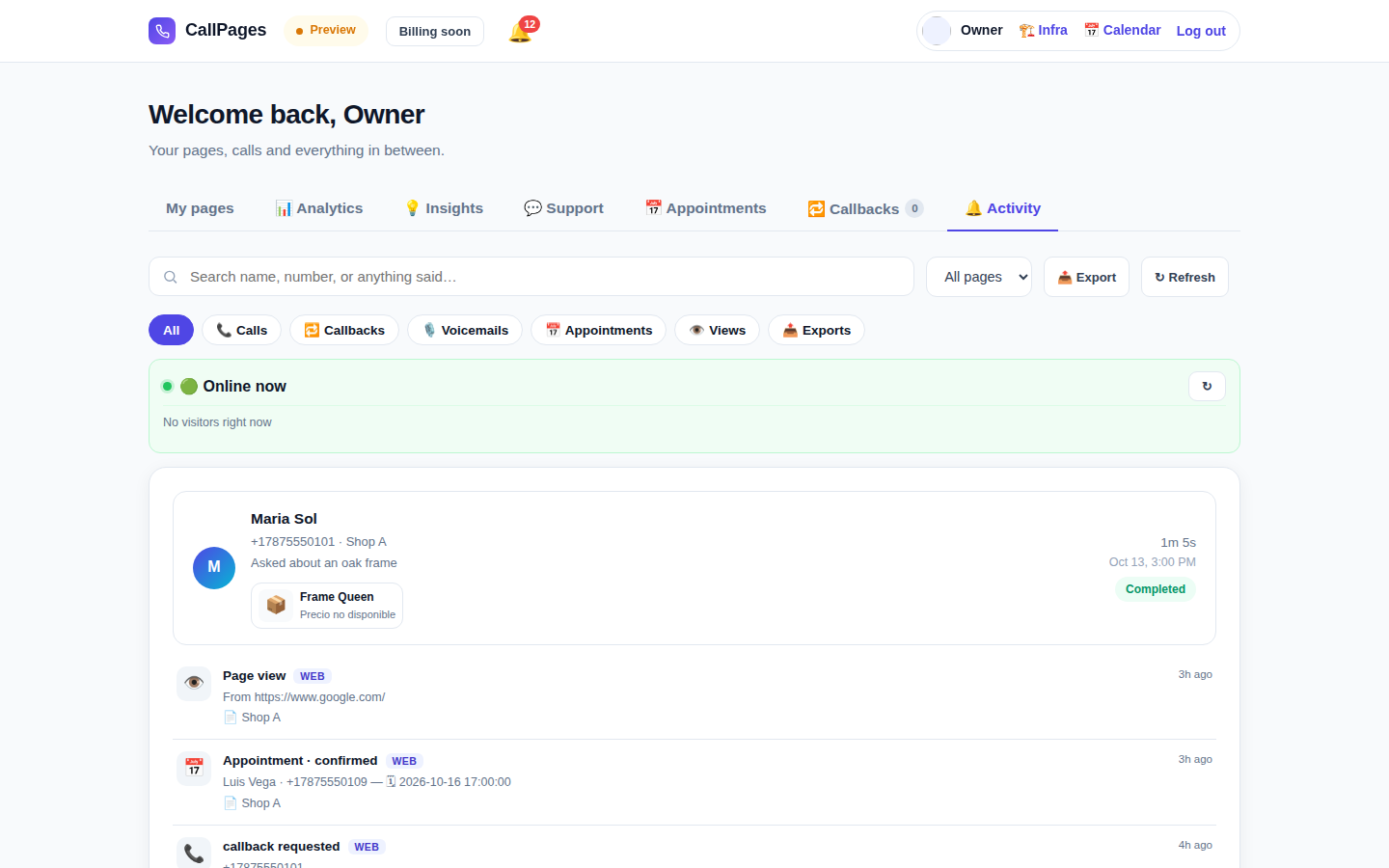Click the magnifier icon in search box
Image resolution: width=1389 pixels, height=868 pixels.
pos(171,277)
